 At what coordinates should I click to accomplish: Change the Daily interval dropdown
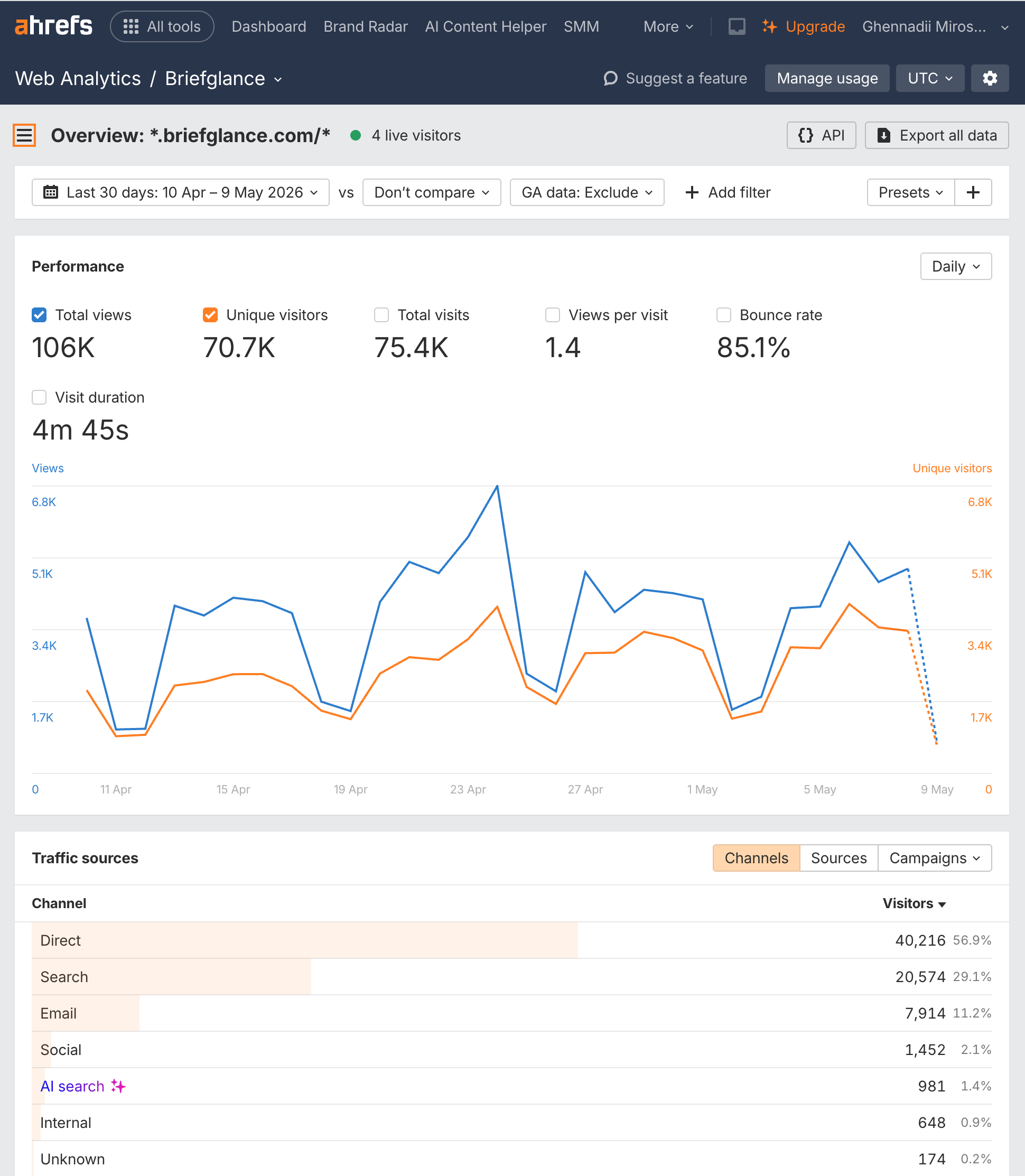pos(956,267)
